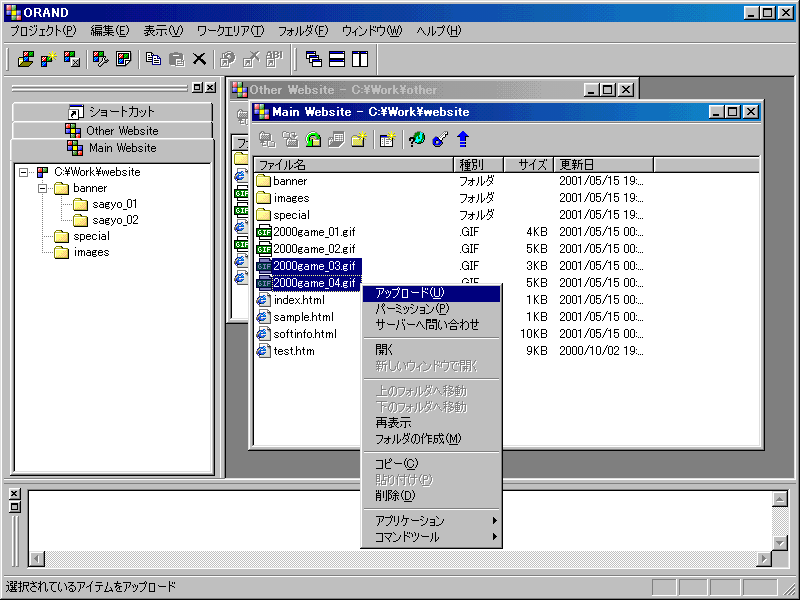Click the greyed move-to-lower-folder icon in Main Website toolbar
Image resolution: width=800 pixels, height=600 pixels.
pos(290,139)
